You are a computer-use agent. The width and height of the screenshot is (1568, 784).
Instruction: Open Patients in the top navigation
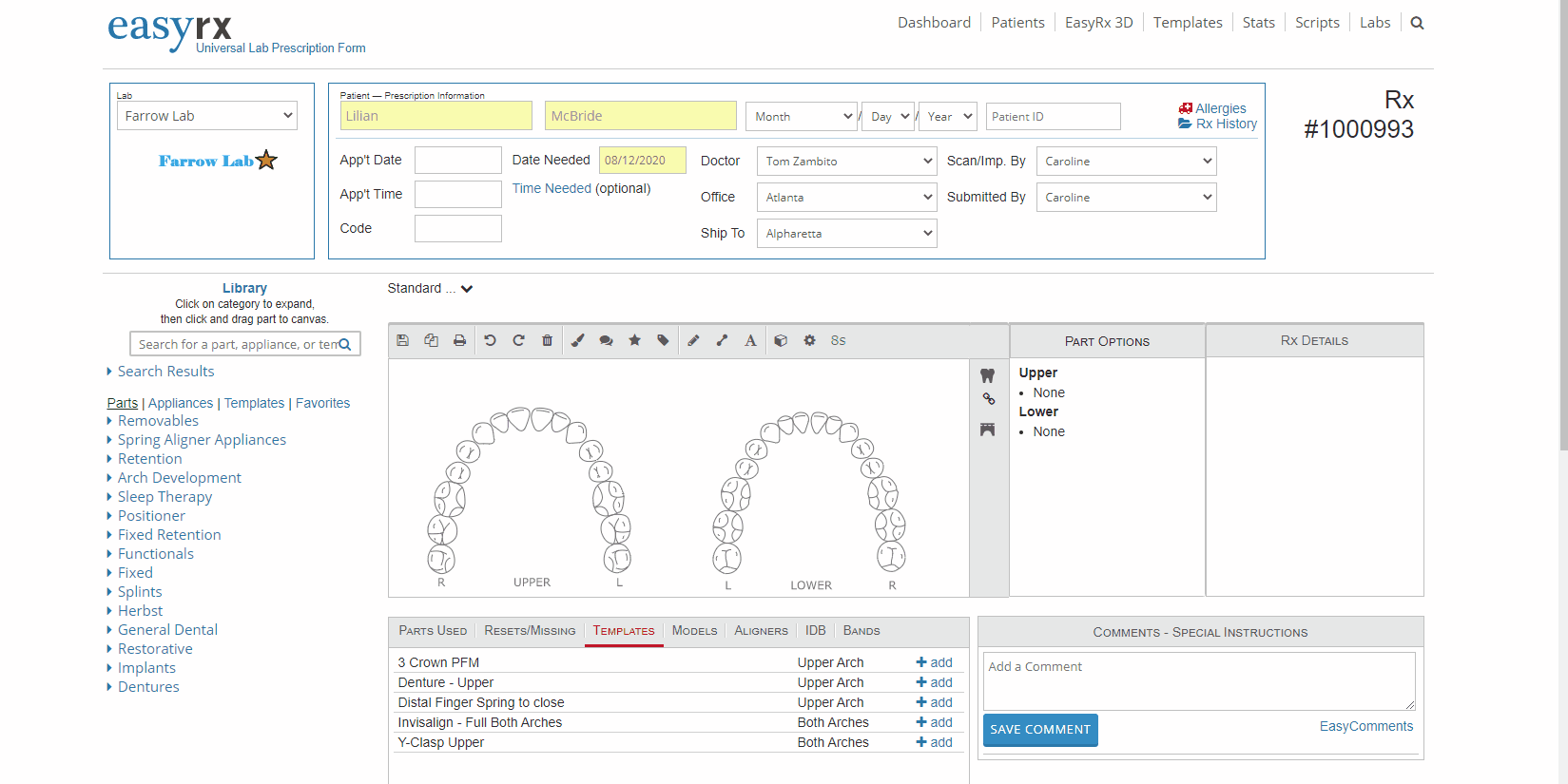[x=1017, y=23]
